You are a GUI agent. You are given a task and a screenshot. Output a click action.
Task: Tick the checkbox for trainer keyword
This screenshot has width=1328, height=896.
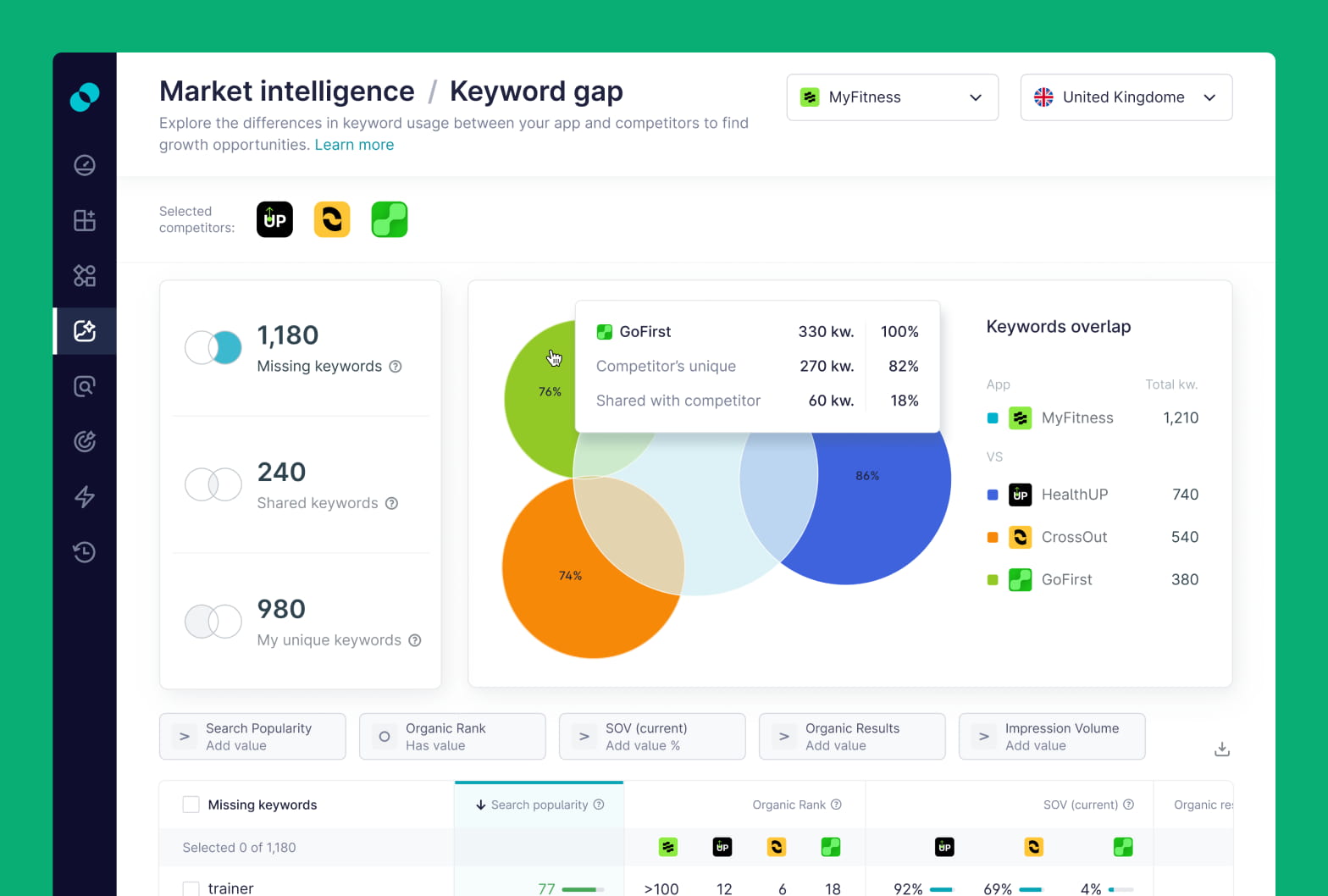191,888
